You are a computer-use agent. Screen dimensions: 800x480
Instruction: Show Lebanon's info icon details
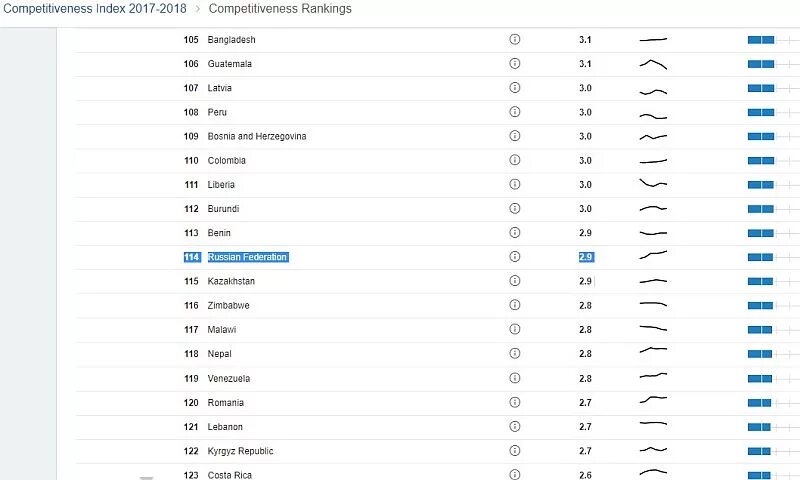(x=515, y=426)
